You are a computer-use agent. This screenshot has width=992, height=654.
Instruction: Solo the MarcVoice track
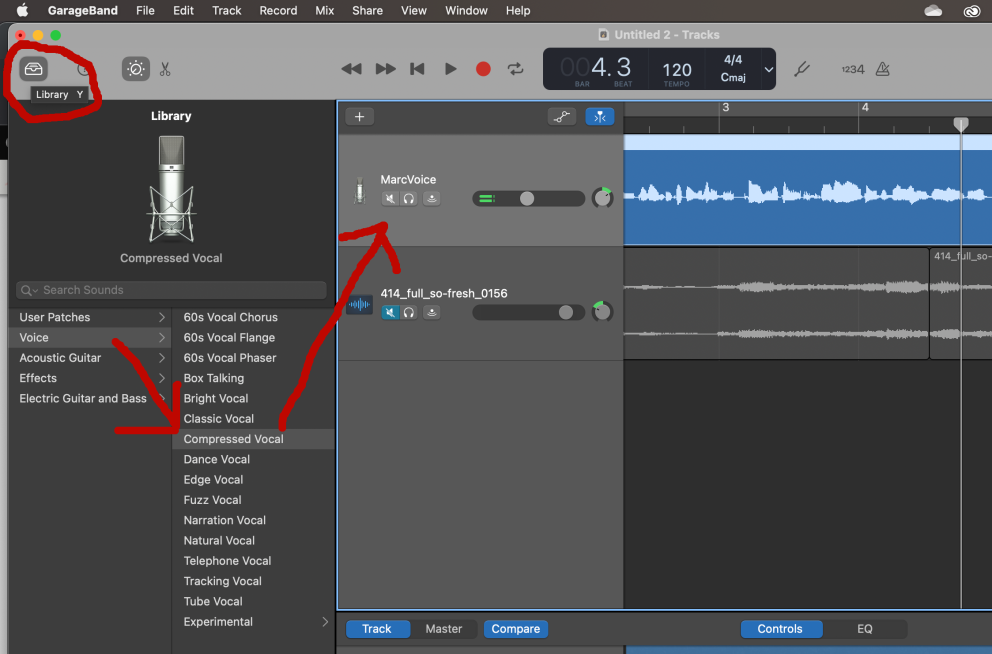[409, 199]
